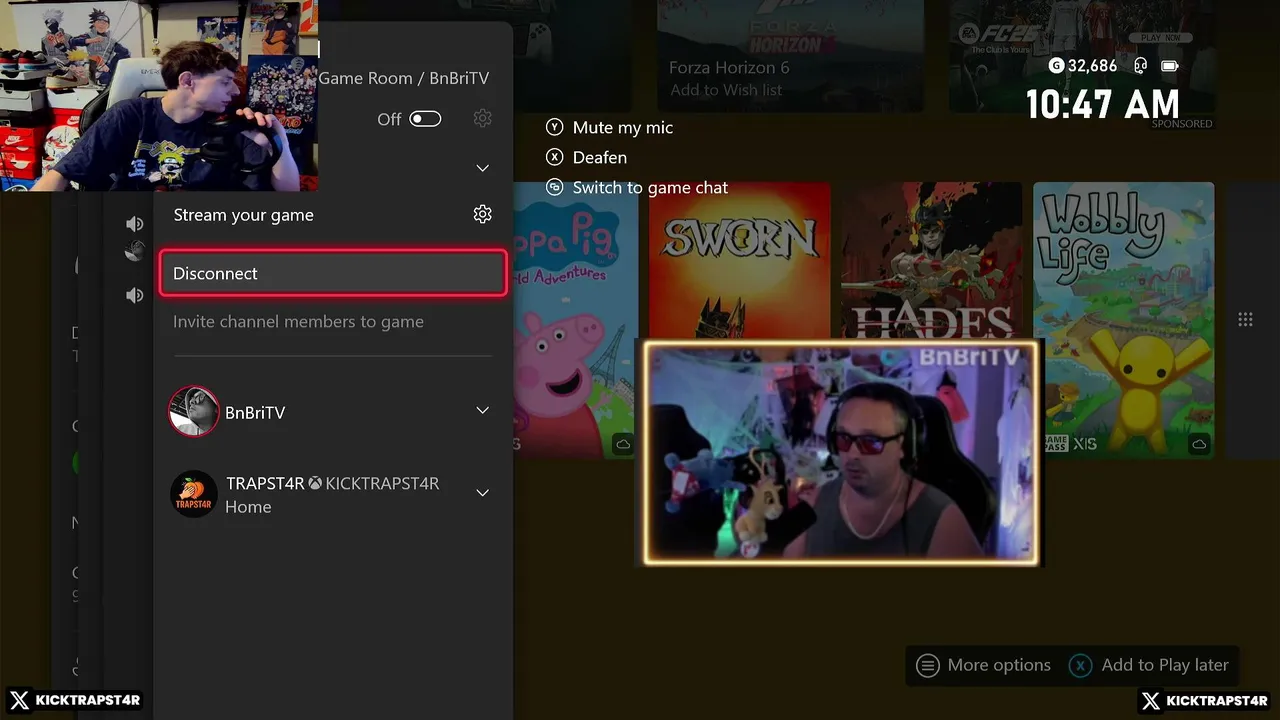This screenshot has height=720, width=1280.
Task: Open the SWORN game tile
Action: [739, 262]
